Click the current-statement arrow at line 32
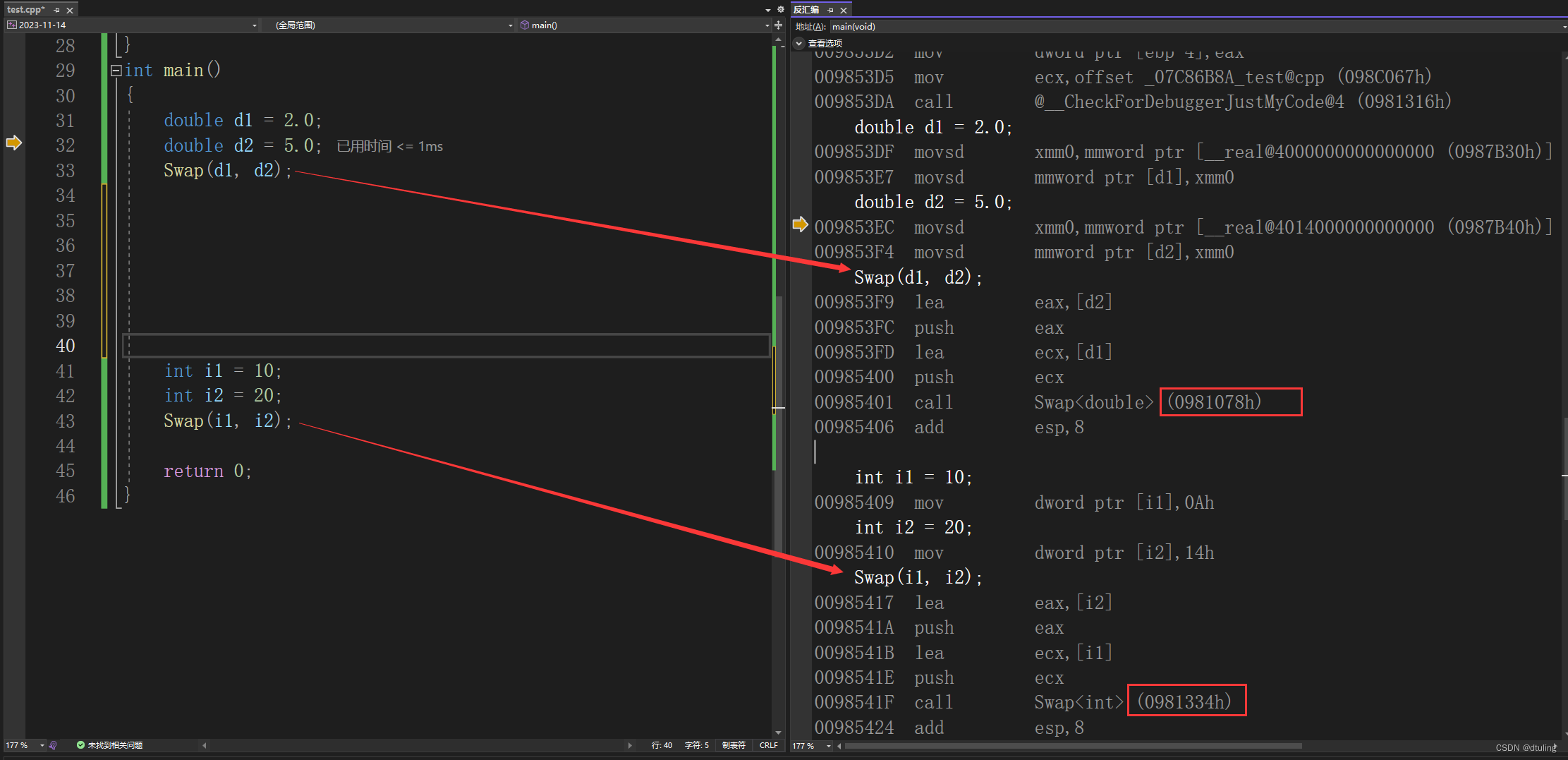This screenshot has height=760, width=1568. point(14,143)
